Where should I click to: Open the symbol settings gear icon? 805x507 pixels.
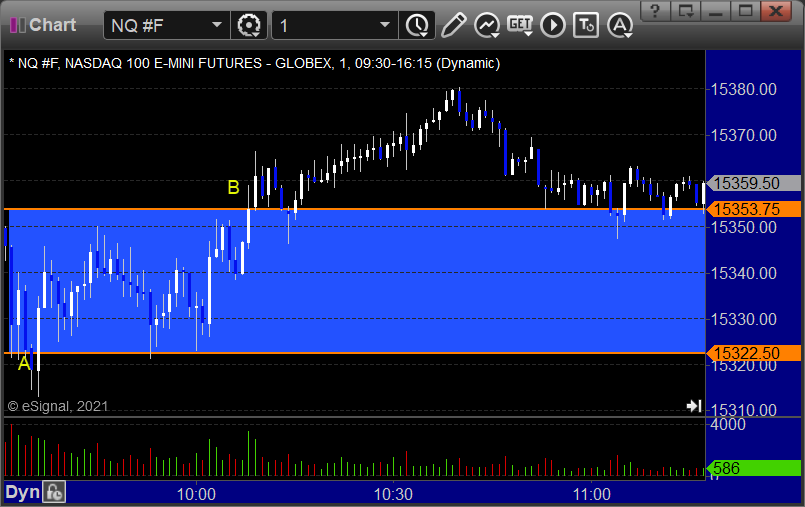(x=249, y=25)
